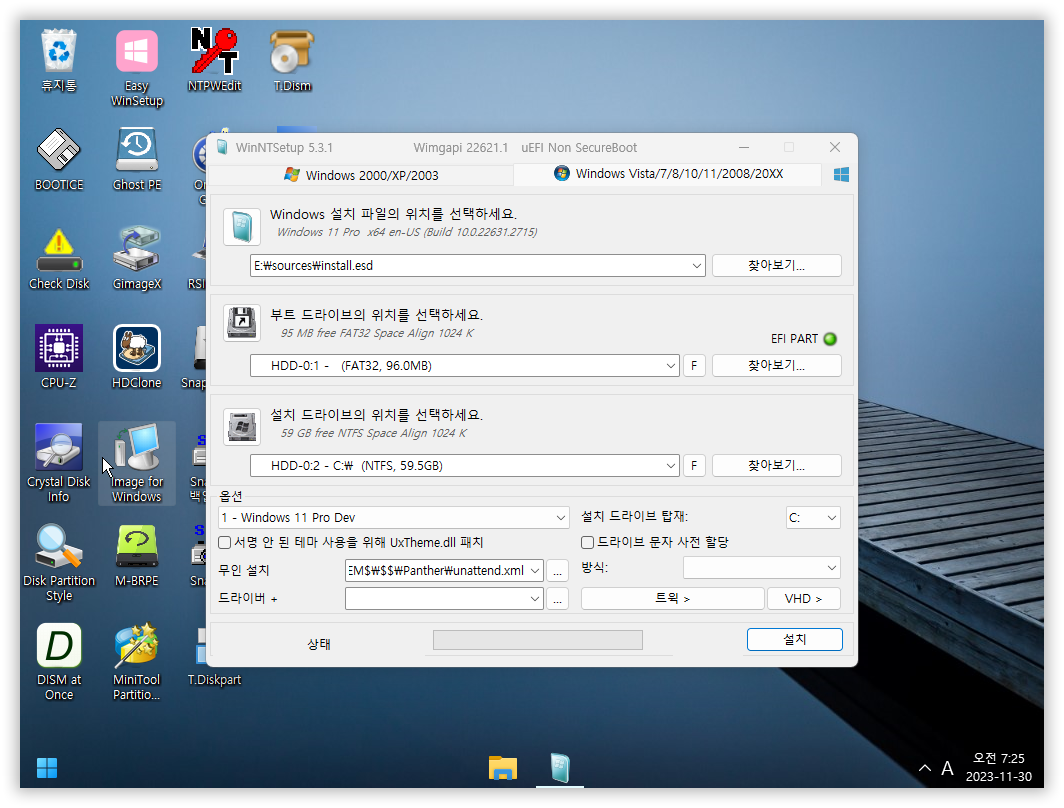Browse for driver folder with ... button
The width and height of the screenshot is (1064, 808).
coord(557,598)
